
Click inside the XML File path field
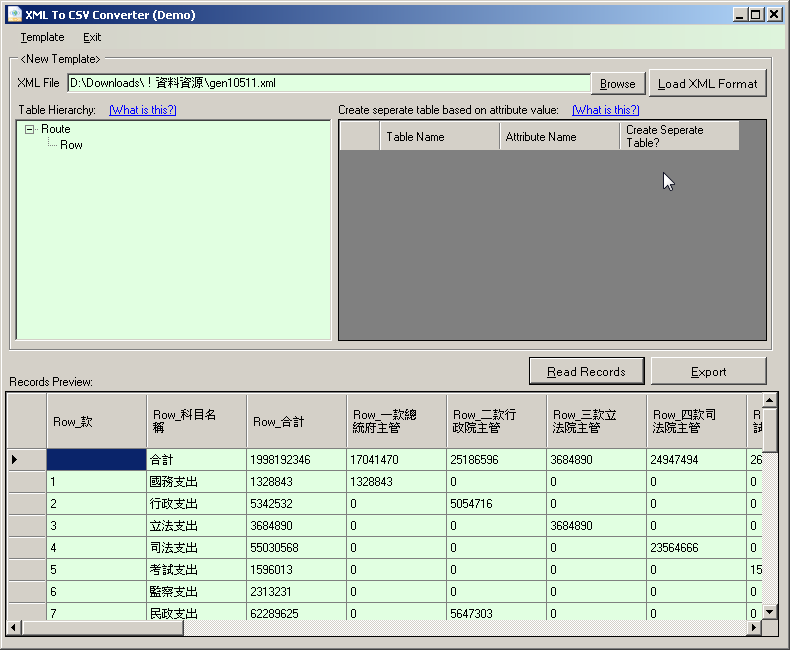pyautogui.click(x=328, y=83)
